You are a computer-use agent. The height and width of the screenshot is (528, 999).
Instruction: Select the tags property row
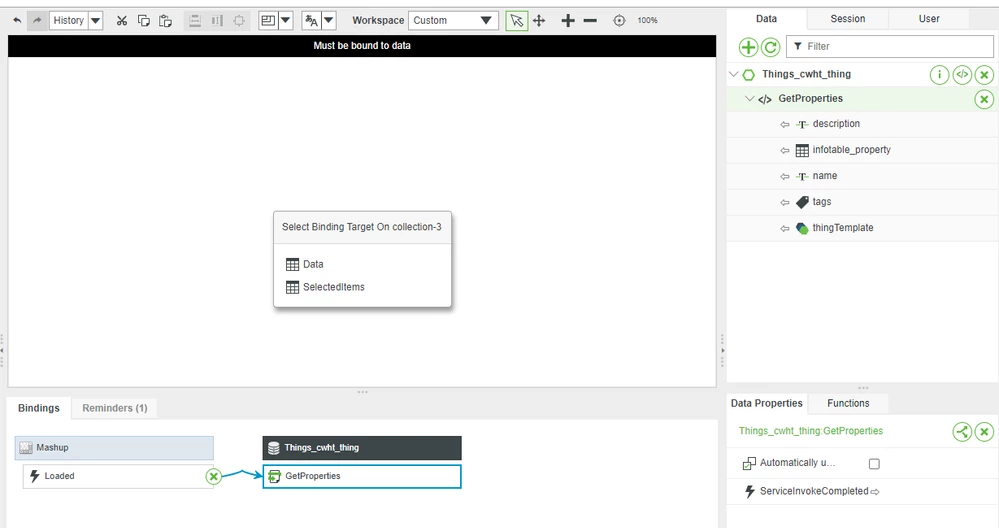[x=861, y=203]
